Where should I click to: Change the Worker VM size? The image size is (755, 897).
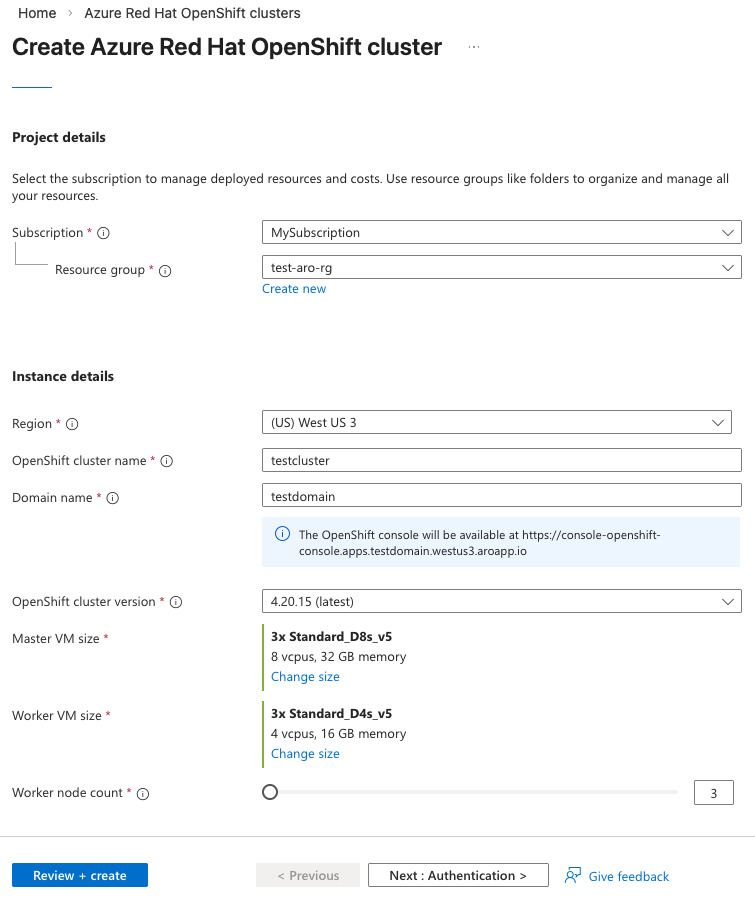(x=305, y=754)
